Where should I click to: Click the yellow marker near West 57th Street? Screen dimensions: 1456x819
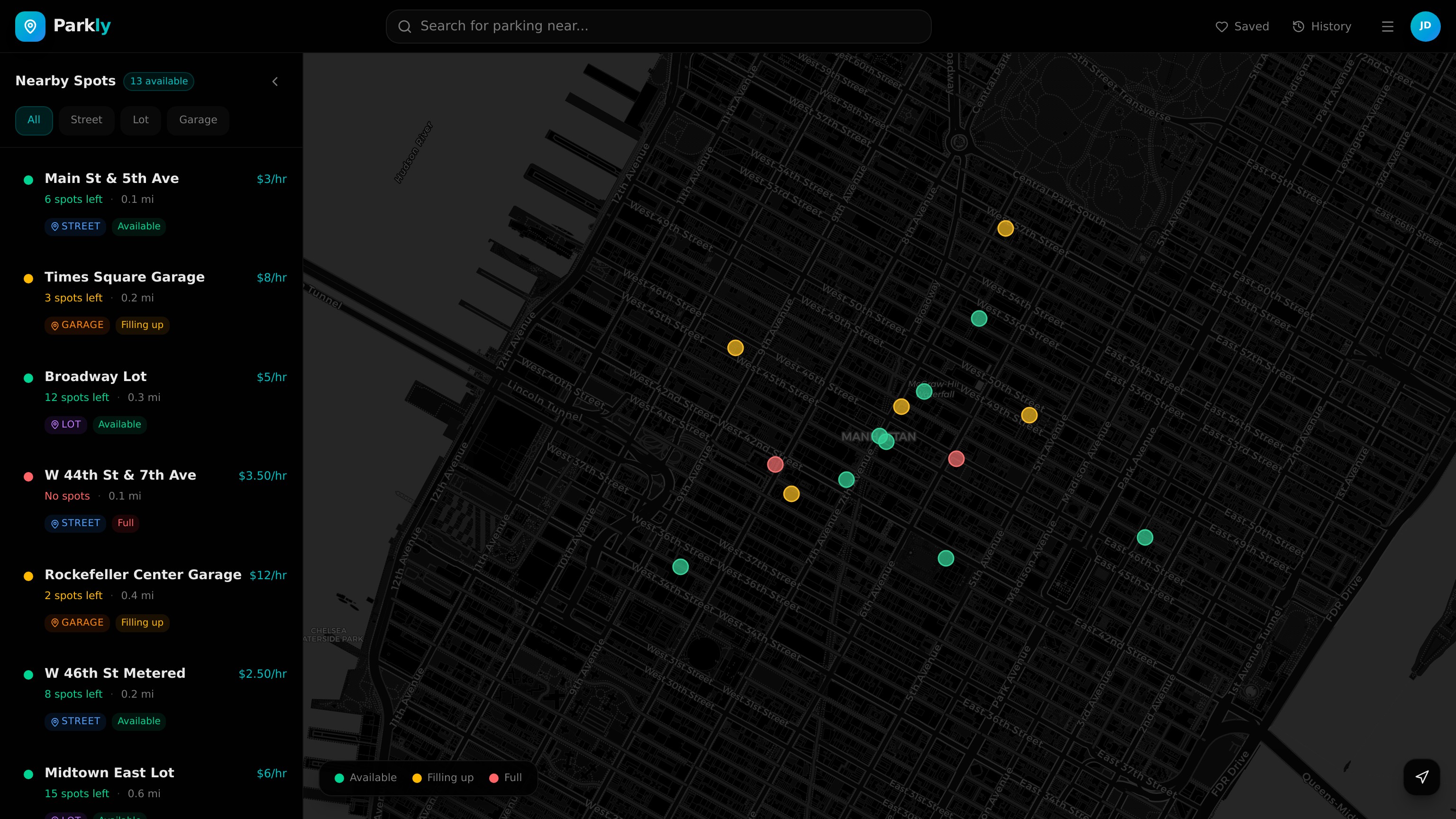click(x=1005, y=228)
